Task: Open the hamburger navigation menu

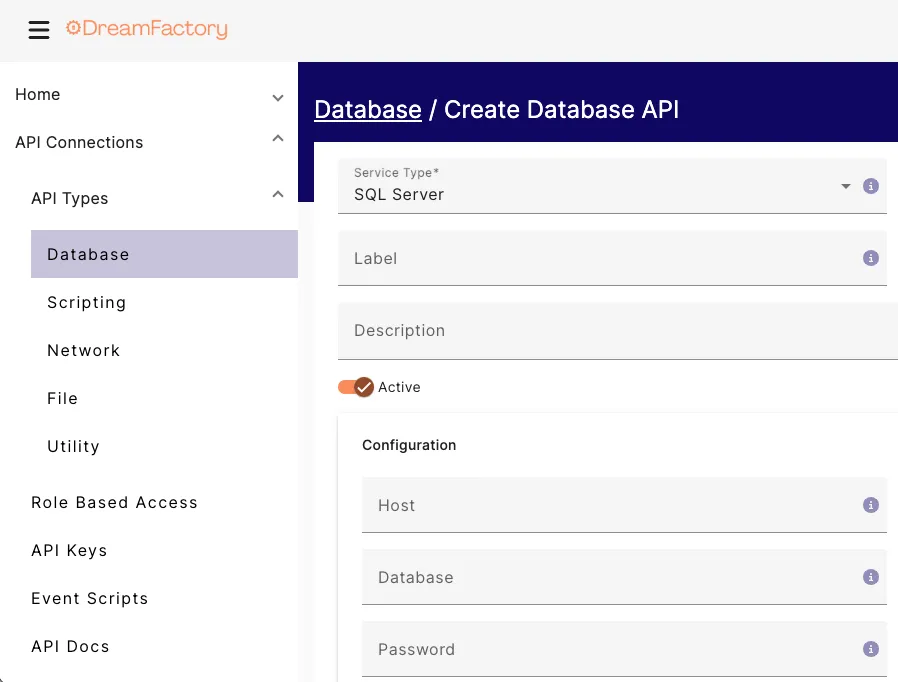Action: [38, 30]
